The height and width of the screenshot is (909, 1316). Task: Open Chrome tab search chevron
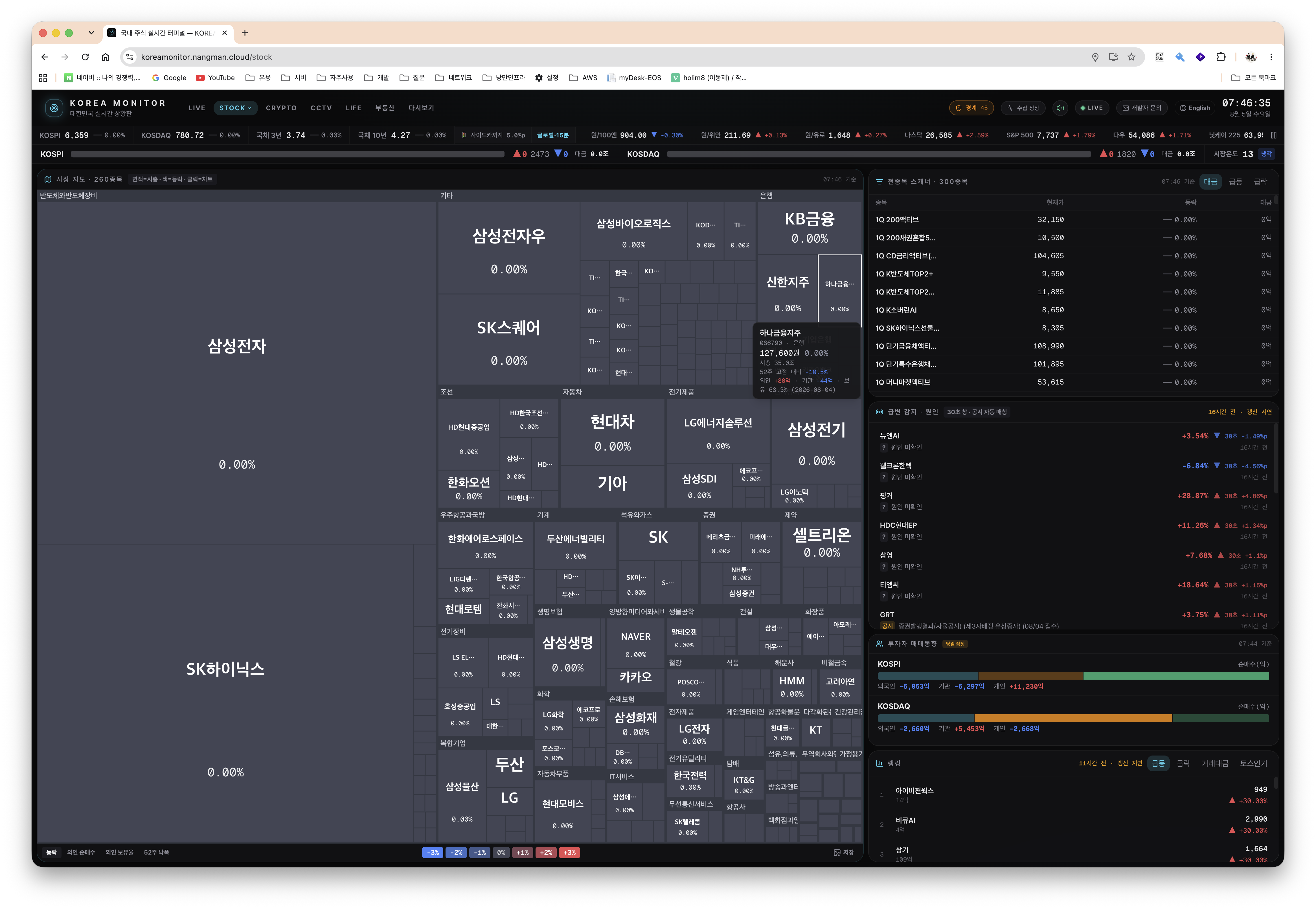91,33
